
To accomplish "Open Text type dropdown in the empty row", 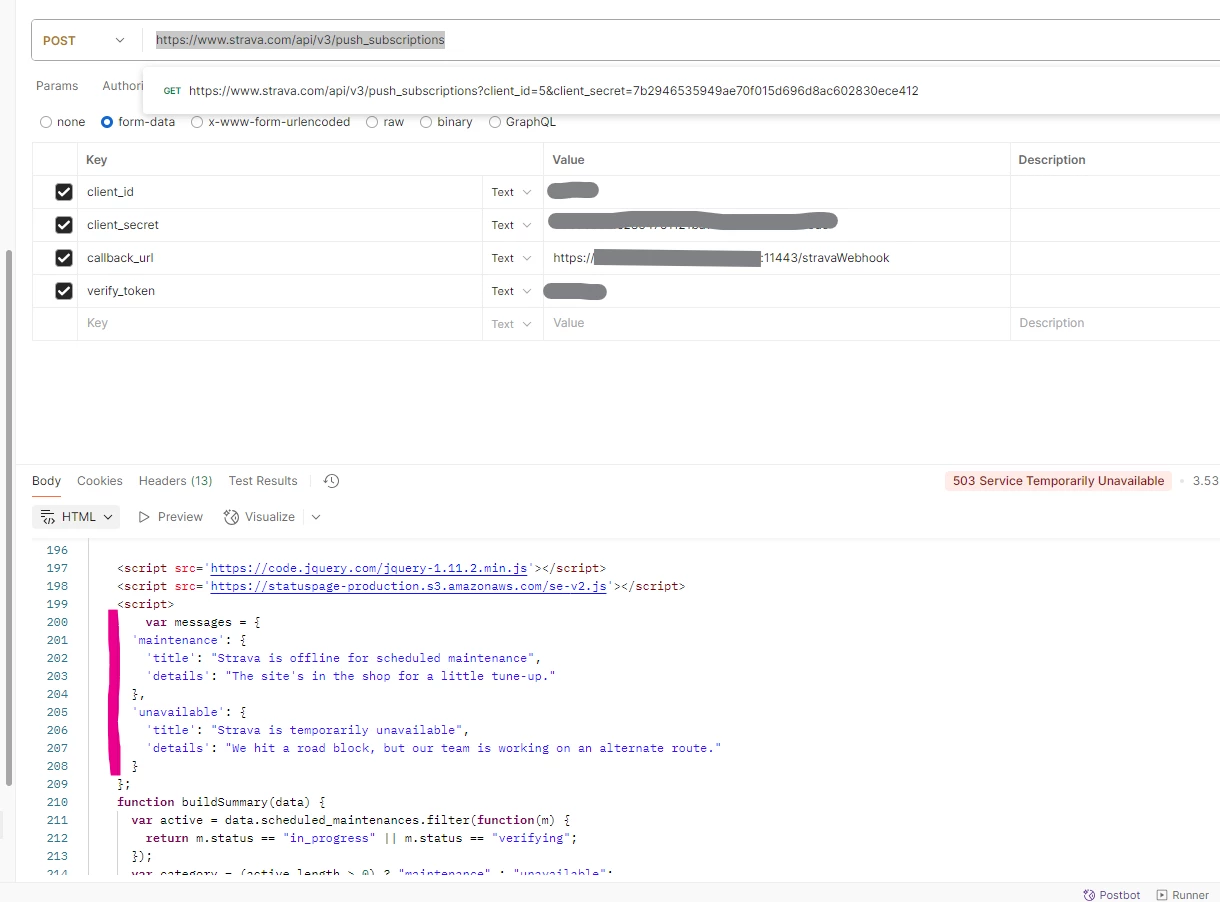I will (x=511, y=324).
